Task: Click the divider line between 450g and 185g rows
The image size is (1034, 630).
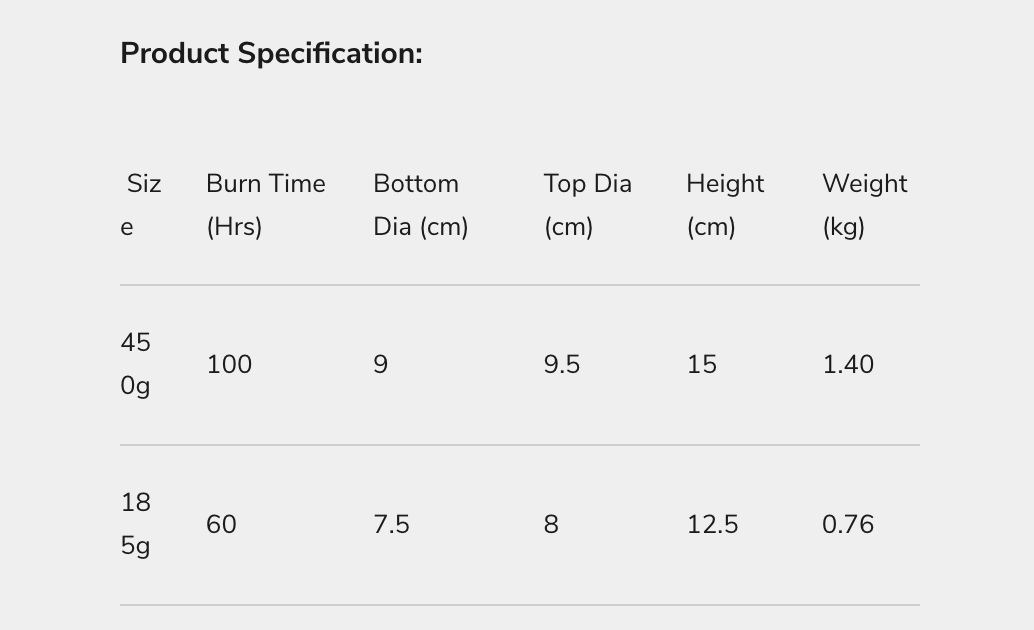Action: tap(519, 445)
